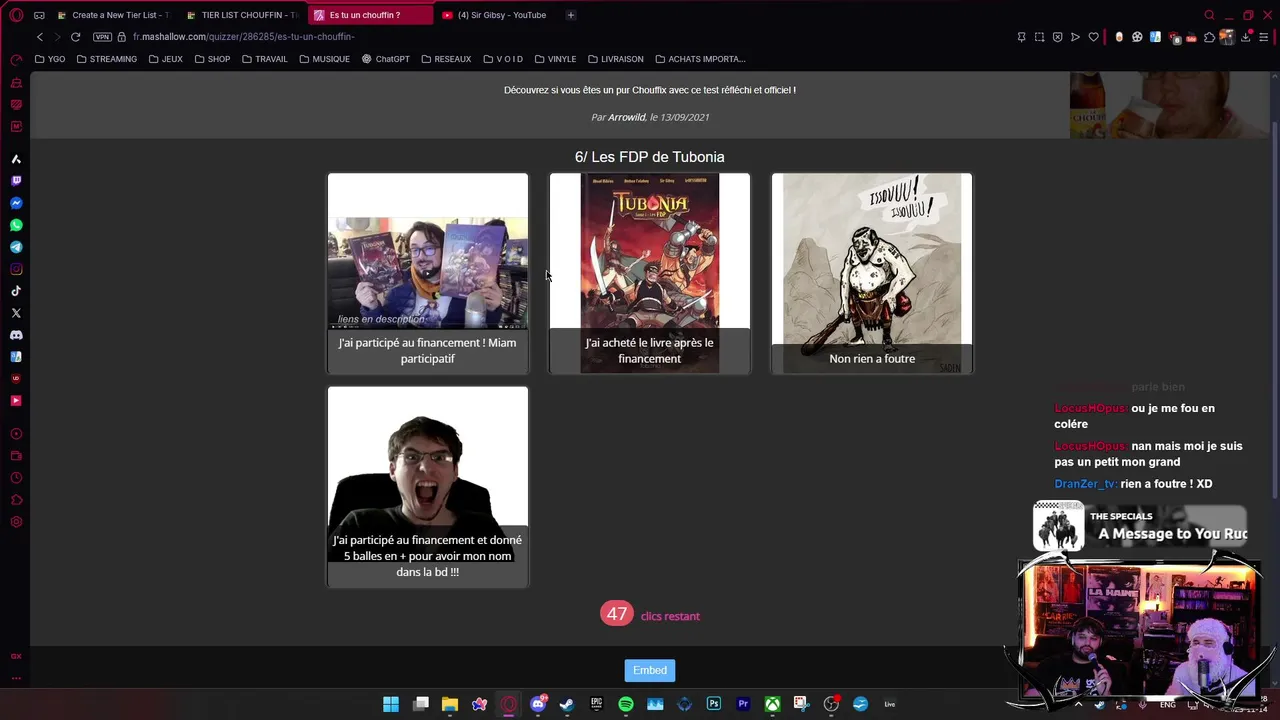The width and height of the screenshot is (1280, 720).
Task: Open the VINYLE bookmarks folder
Action: pos(556,59)
